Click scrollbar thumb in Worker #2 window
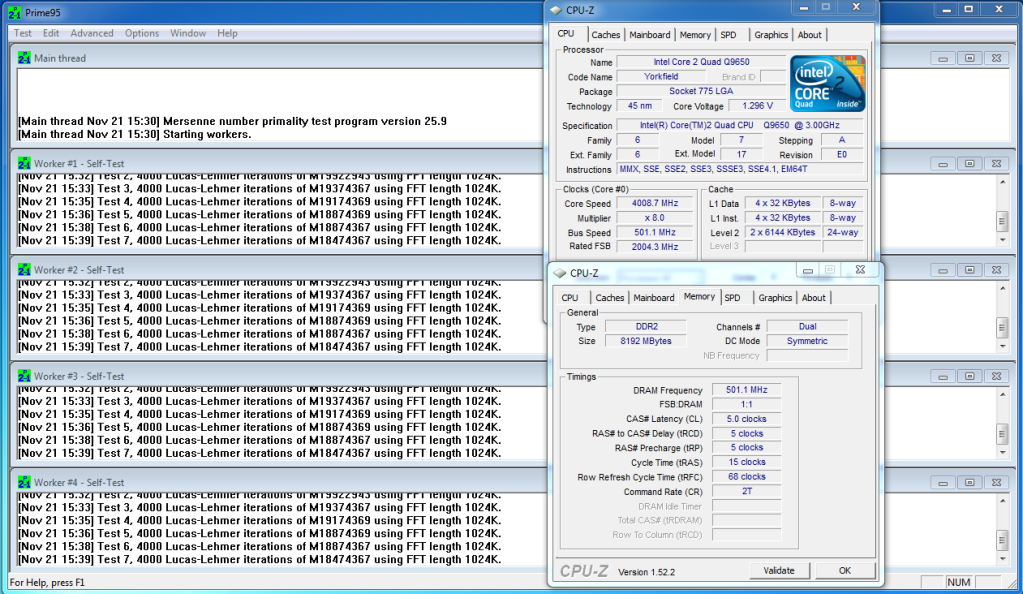Screen dimensions: 1023x594 tap(1002, 328)
